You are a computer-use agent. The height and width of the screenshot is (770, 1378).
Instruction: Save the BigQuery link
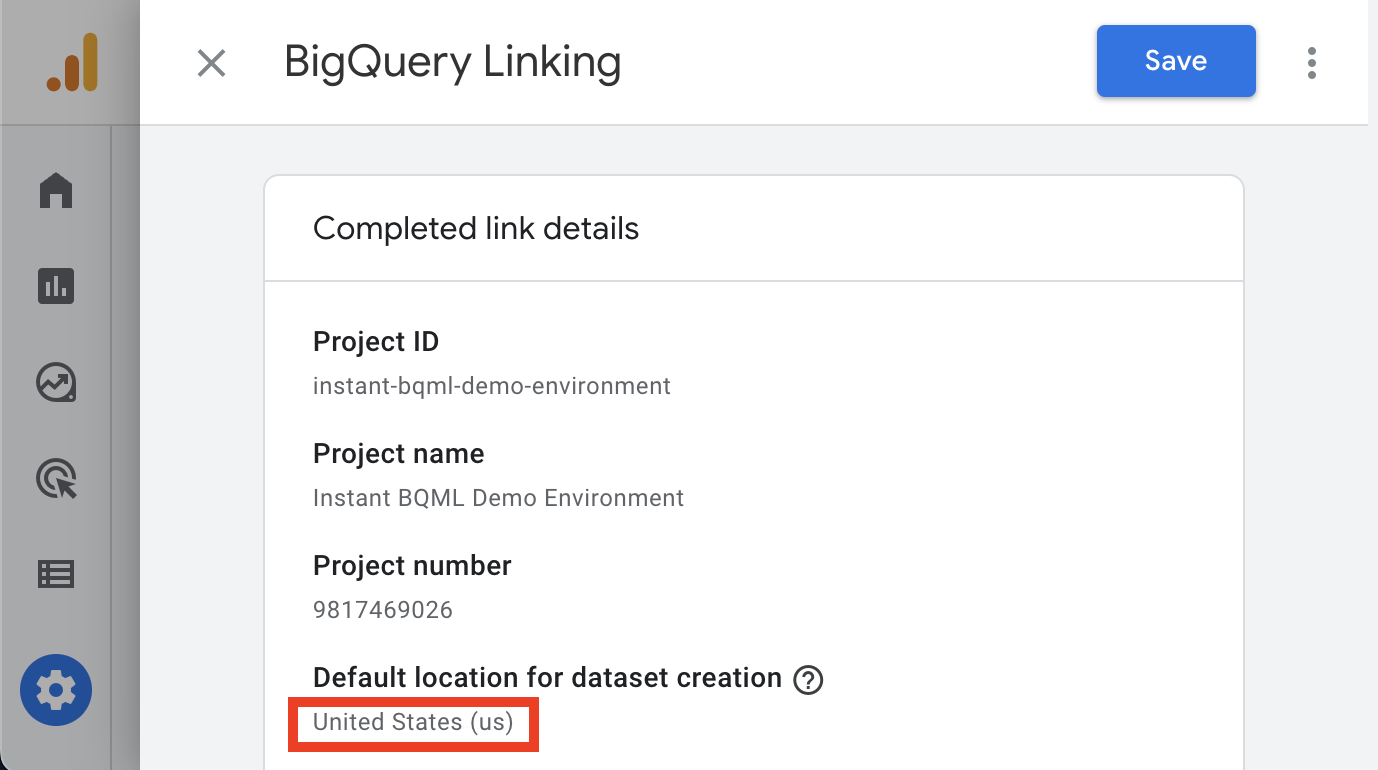(1176, 61)
